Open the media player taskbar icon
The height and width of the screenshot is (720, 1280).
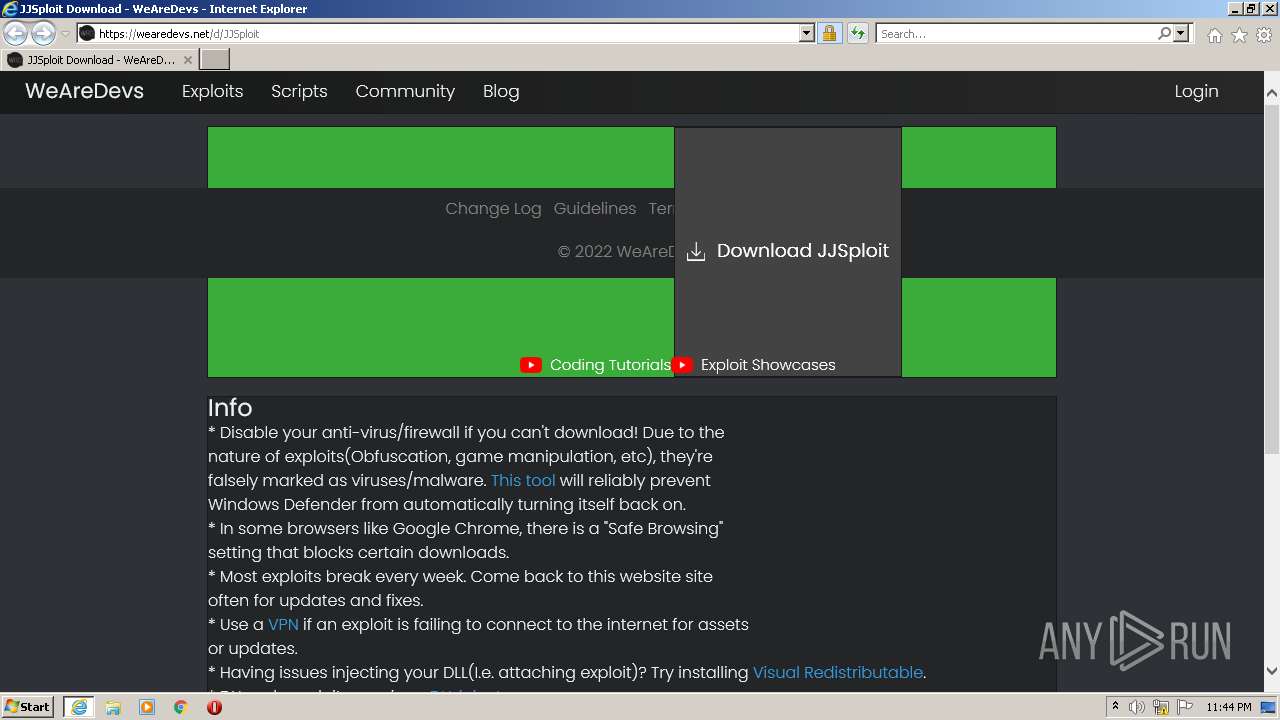[x=147, y=707]
